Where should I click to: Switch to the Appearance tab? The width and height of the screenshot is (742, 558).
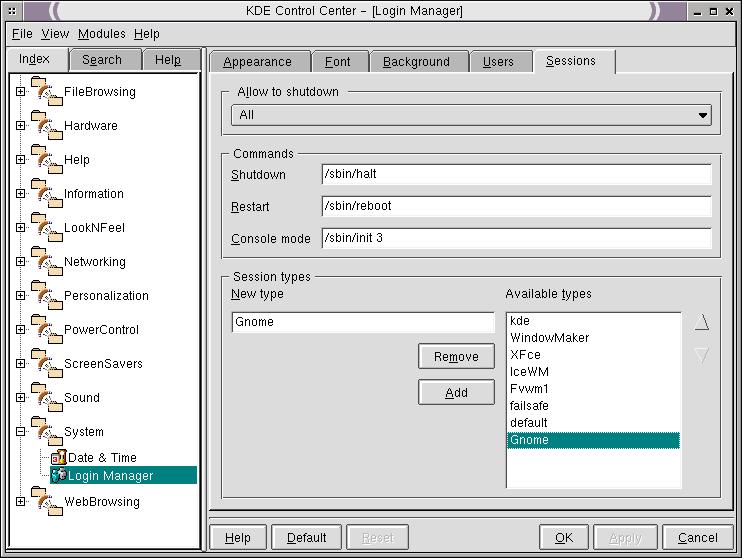click(257, 62)
